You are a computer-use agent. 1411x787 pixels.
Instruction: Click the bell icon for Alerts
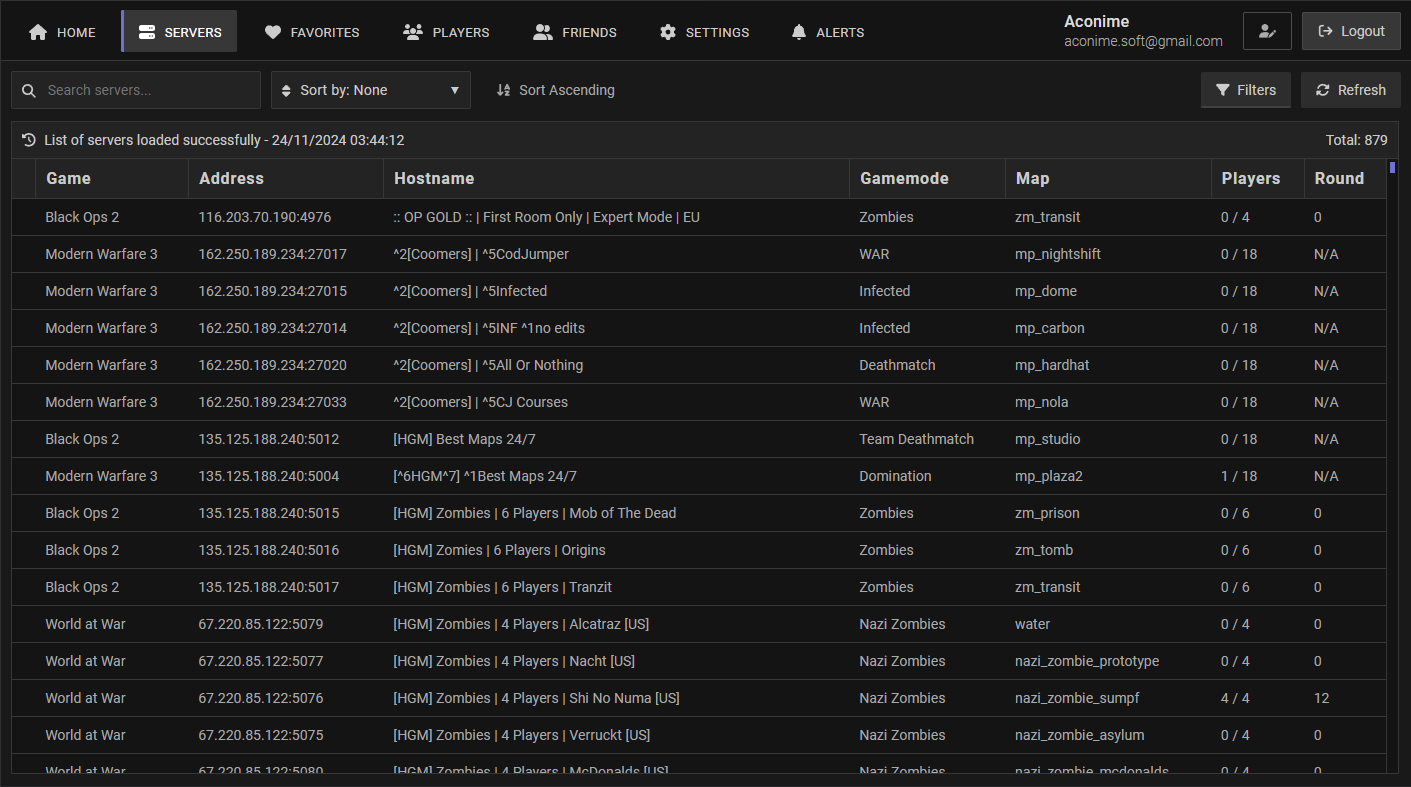pos(798,32)
